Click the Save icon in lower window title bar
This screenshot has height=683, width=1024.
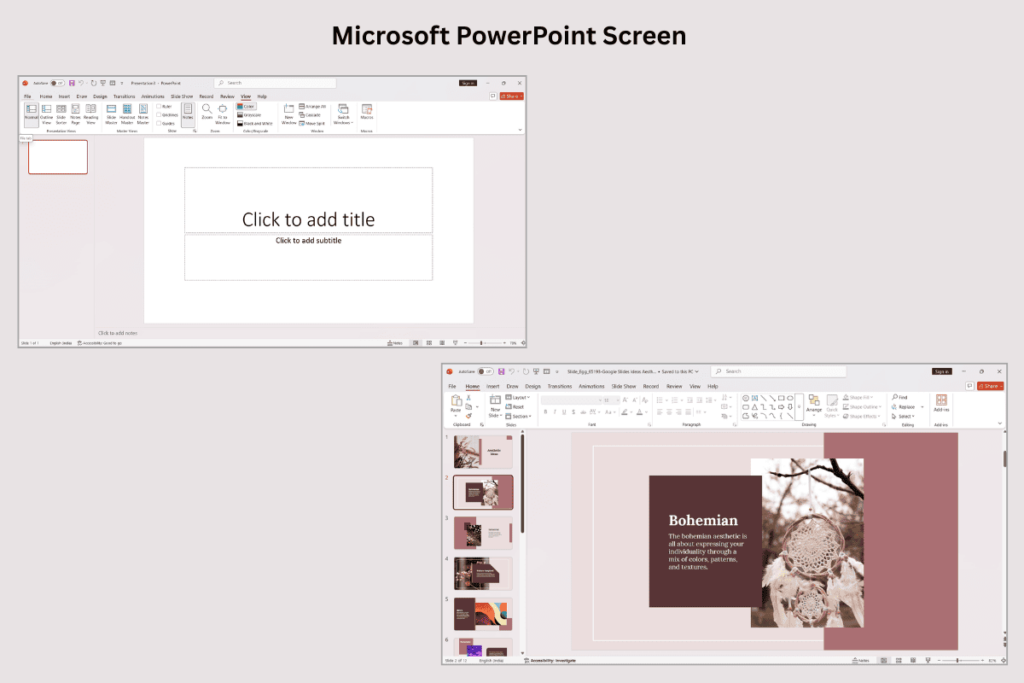(502, 372)
